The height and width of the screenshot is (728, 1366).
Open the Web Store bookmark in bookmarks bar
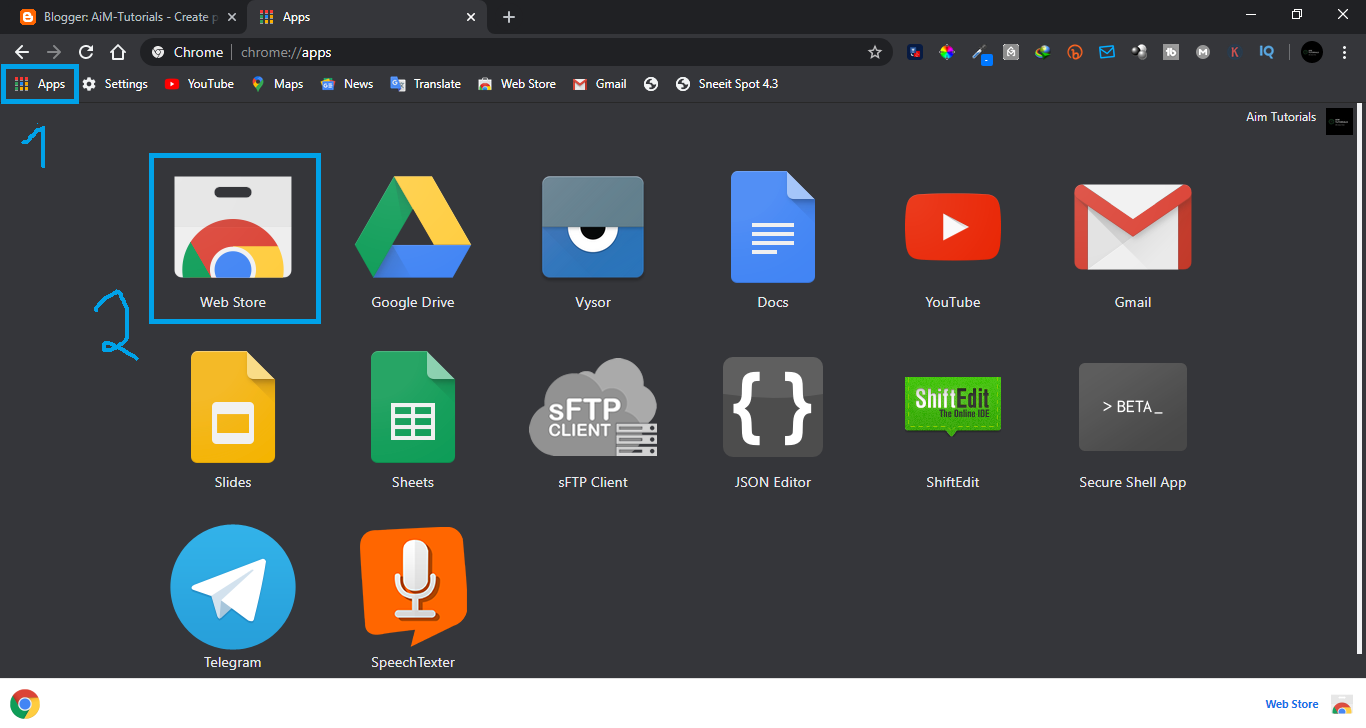click(517, 84)
